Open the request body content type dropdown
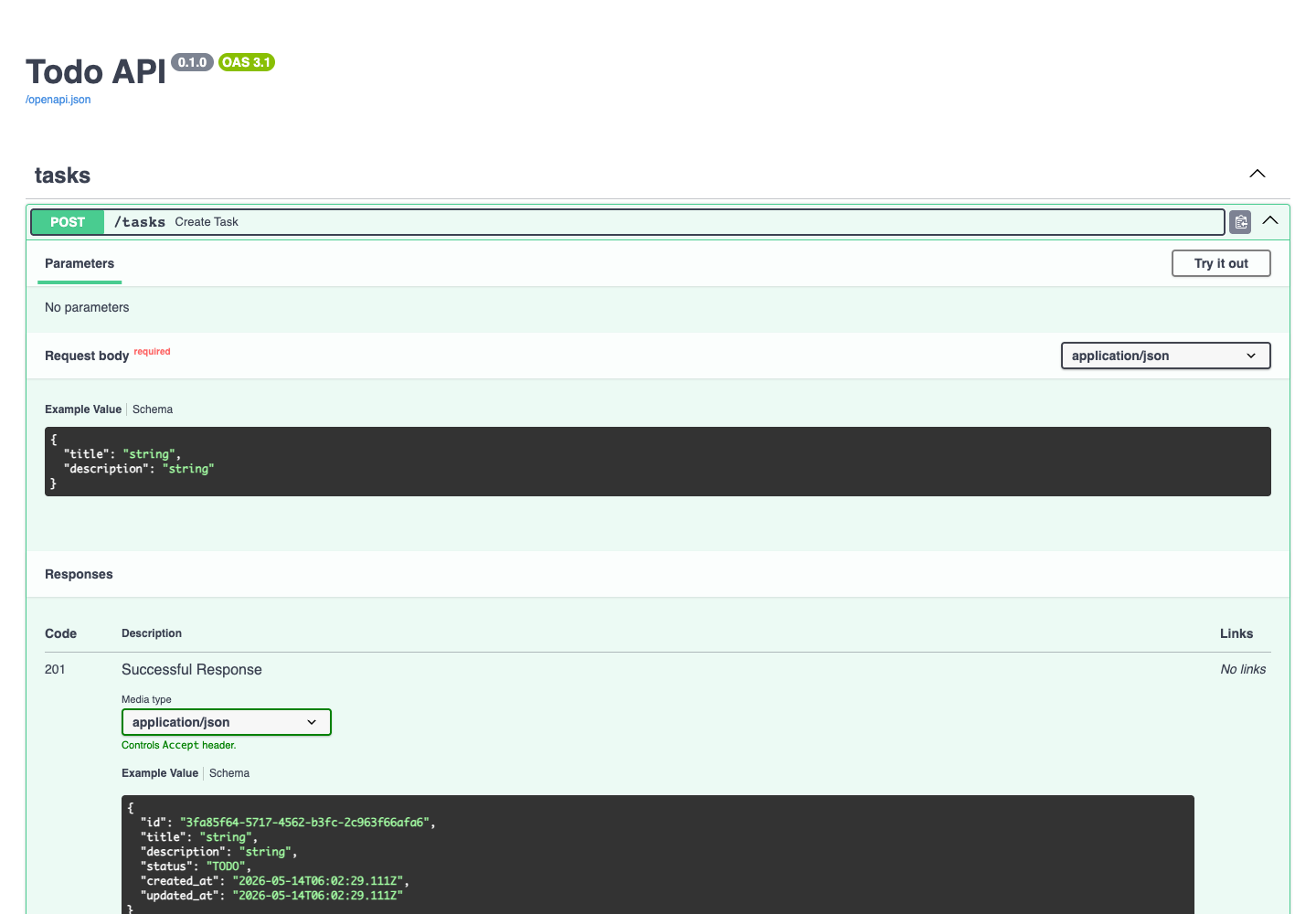 click(x=1165, y=356)
